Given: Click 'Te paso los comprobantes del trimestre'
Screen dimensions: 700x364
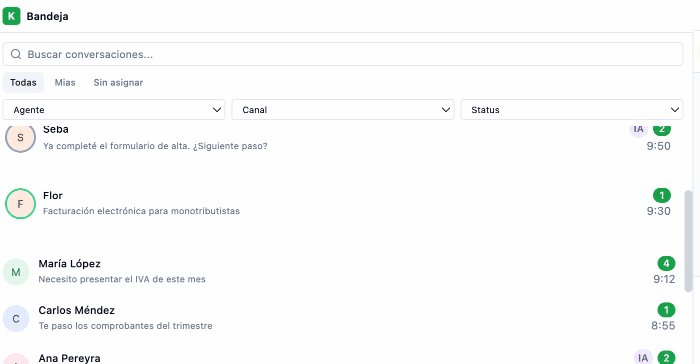Looking at the screenshot, I should coord(125,326).
